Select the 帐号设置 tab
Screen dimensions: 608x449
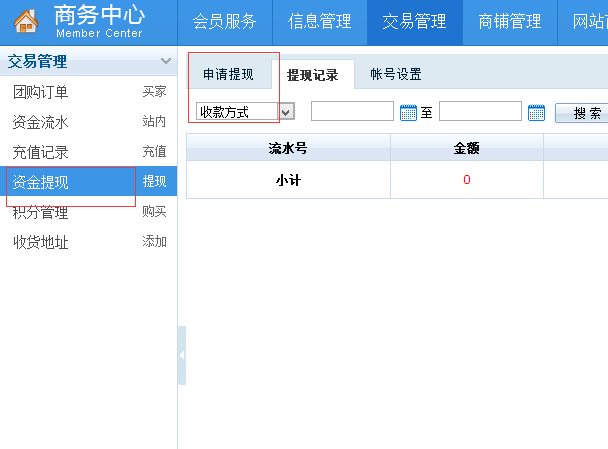tap(395, 74)
